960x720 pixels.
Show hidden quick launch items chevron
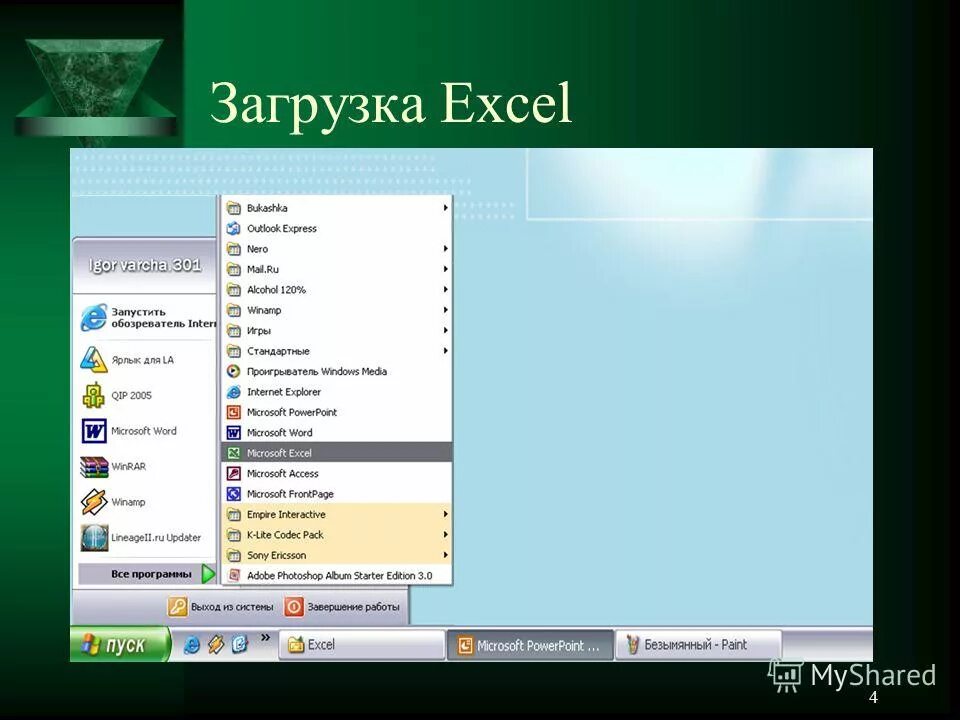click(x=265, y=637)
